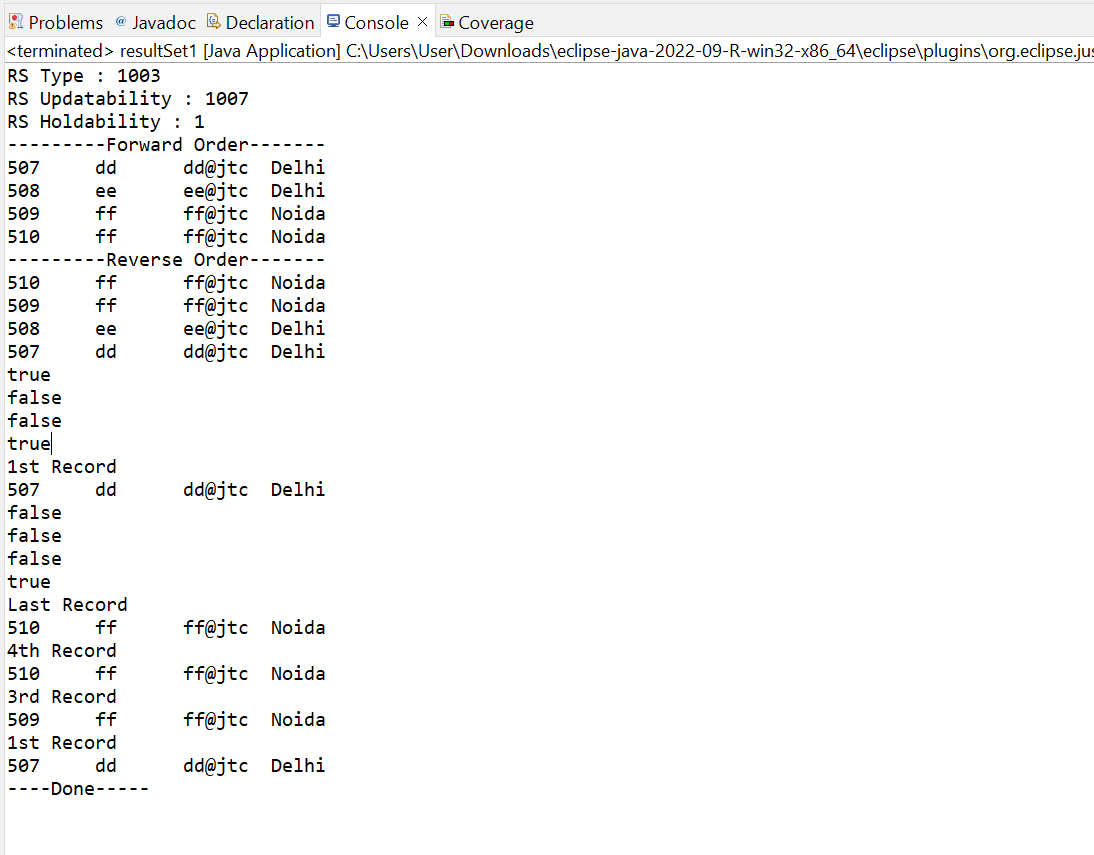Click the Coverage tab icon
The image size is (1094, 855).
[x=447, y=22]
